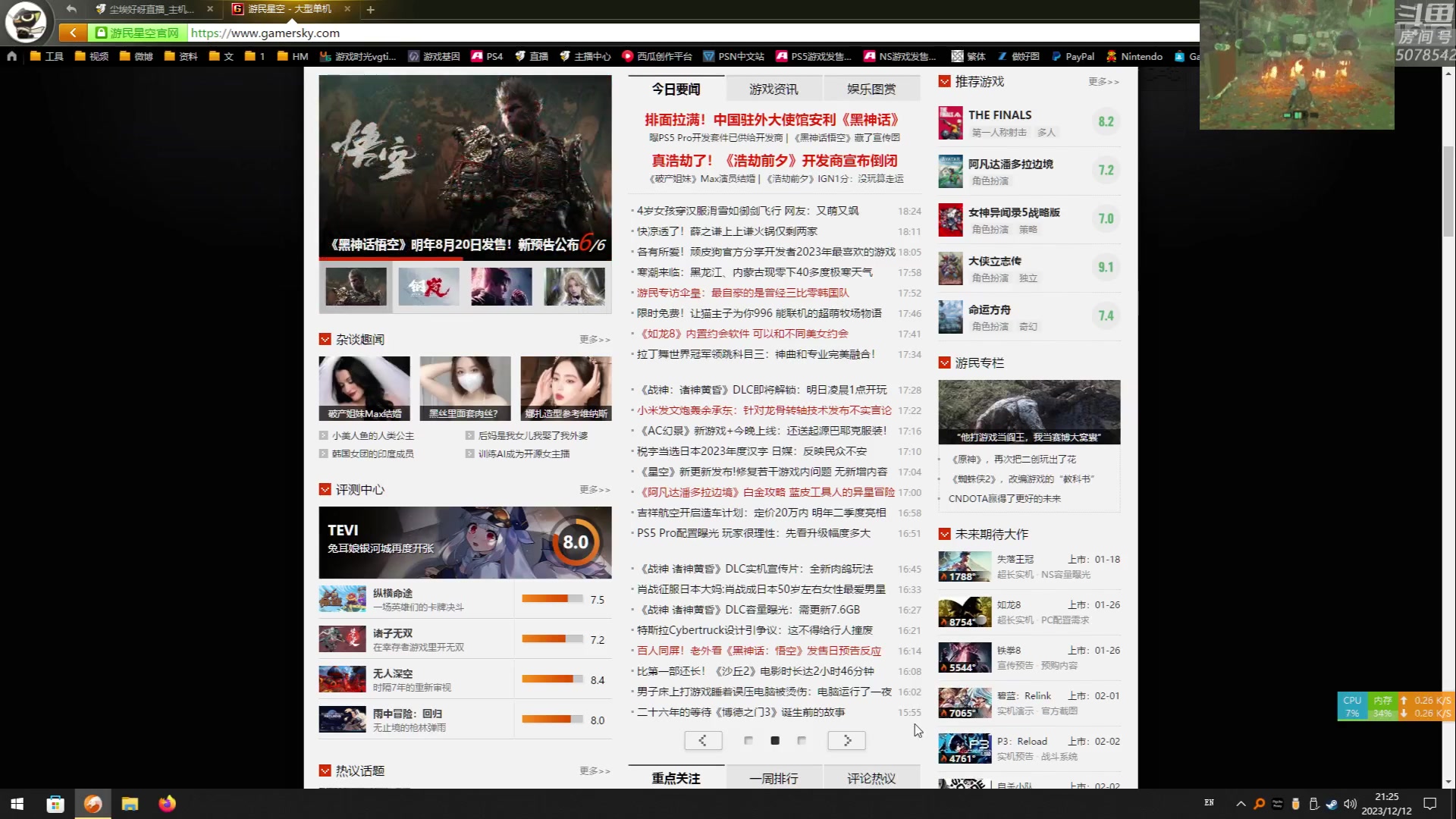This screenshot has width=1456, height=819.
Task: Open the 铁拳8 upcoming game entry
Action: 1029,657
